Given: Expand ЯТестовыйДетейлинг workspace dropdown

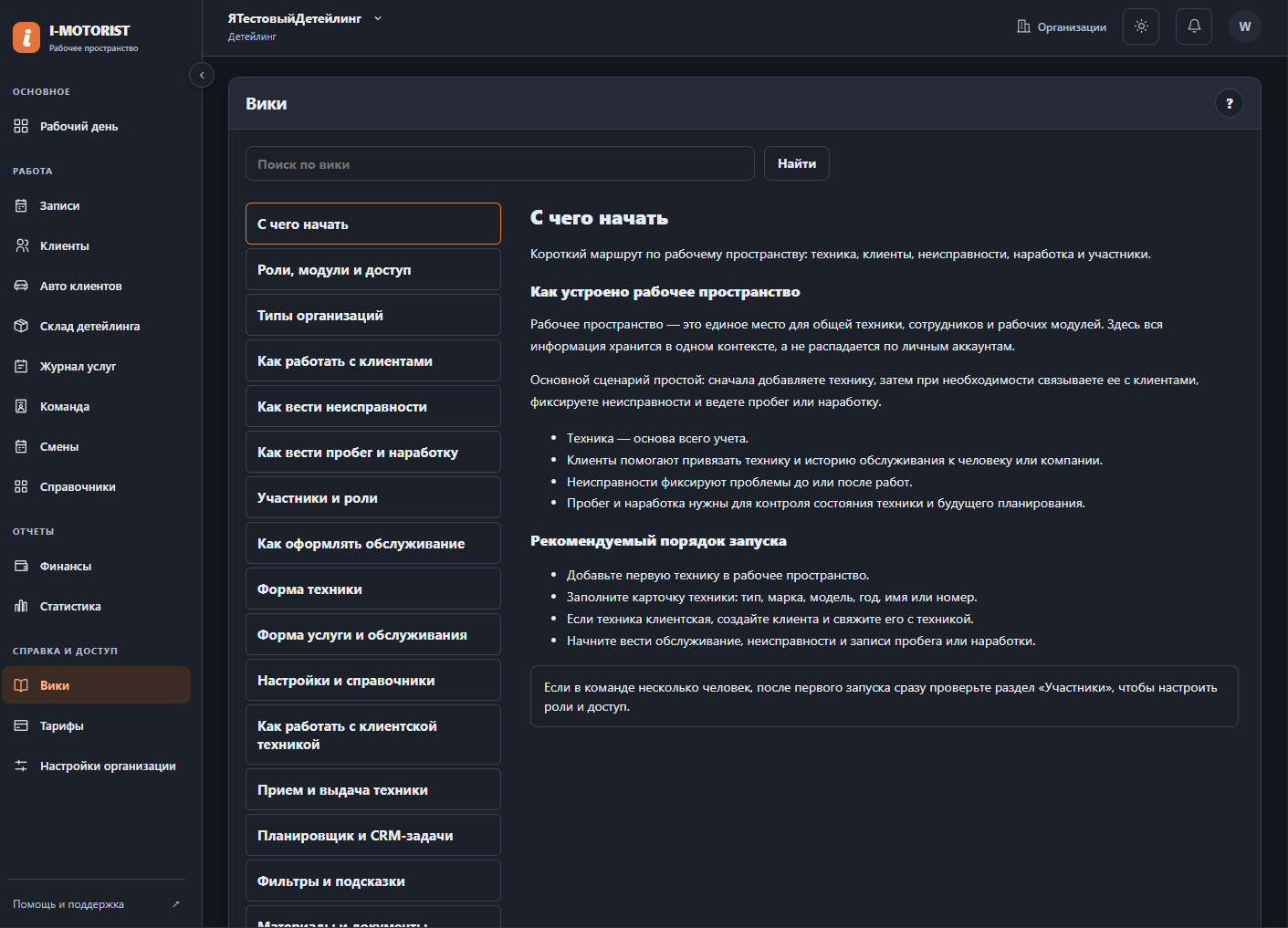Looking at the screenshot, I should click(378, 18).
